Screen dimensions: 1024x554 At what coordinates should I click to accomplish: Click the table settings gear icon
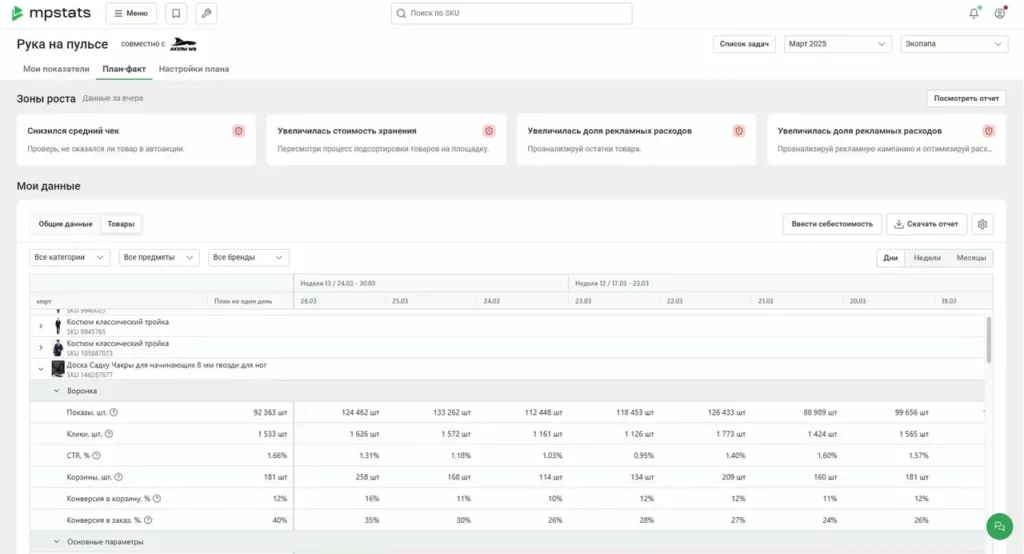pyautogui.click(x=982, y=224)
